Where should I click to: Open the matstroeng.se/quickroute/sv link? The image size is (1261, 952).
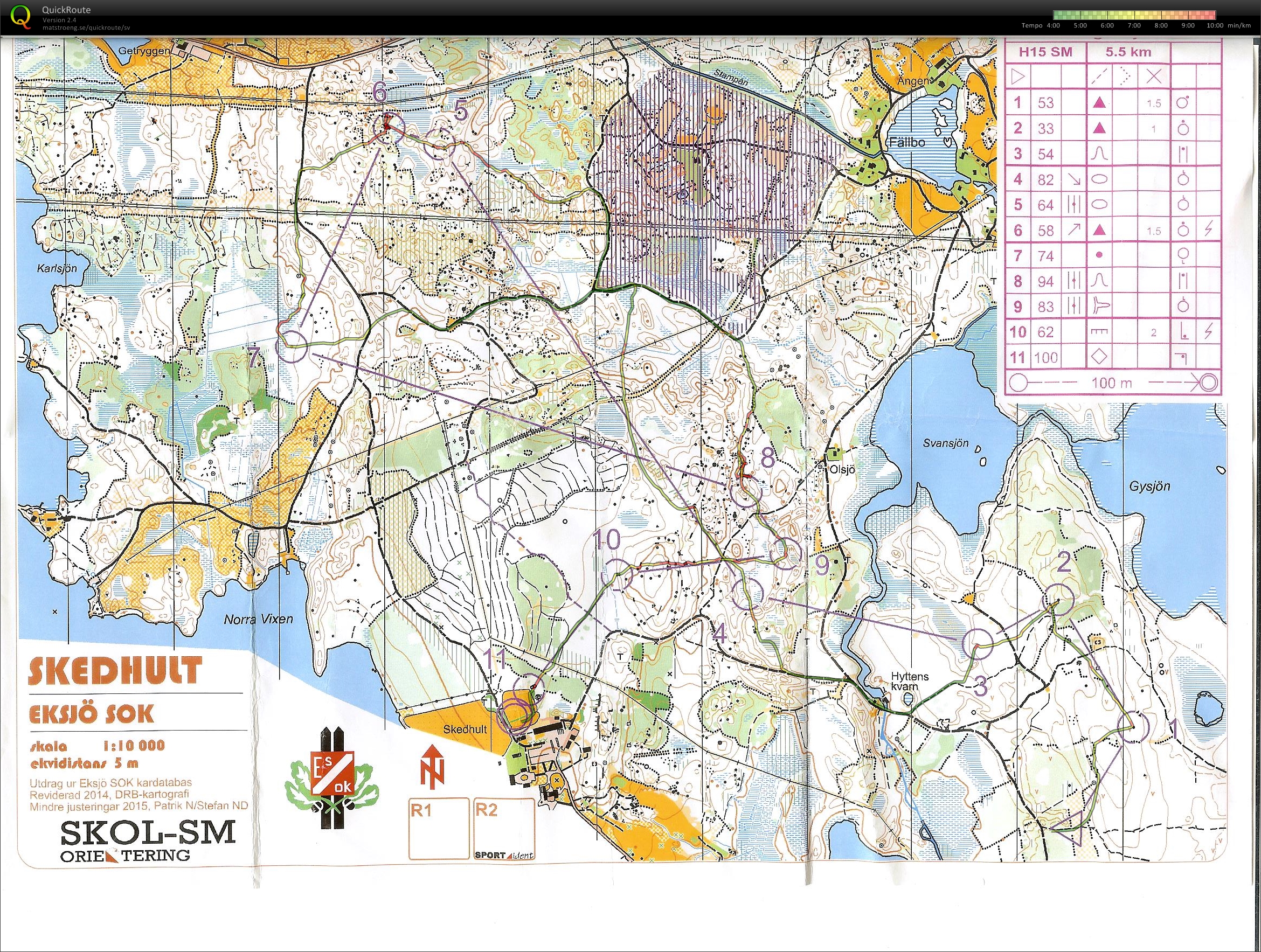86,27
